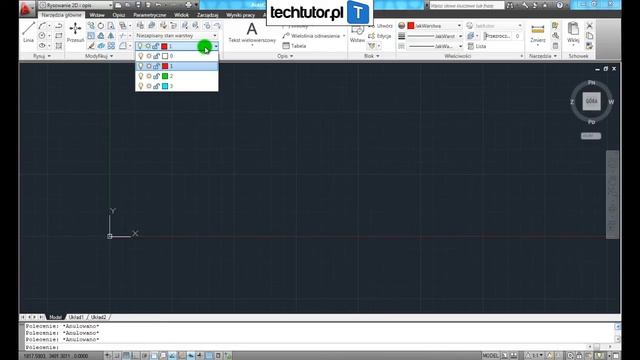Click the keyword search input field
This screenshot has height=360, width=640.
(467, 5)
